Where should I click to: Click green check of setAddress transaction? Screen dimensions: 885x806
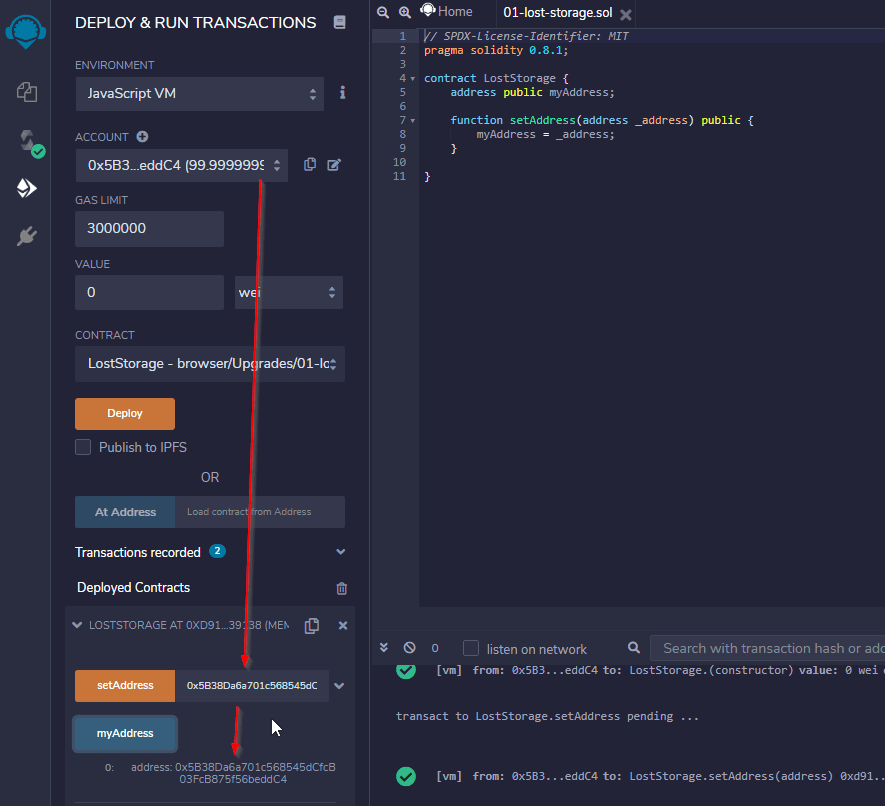coord(406,776)
